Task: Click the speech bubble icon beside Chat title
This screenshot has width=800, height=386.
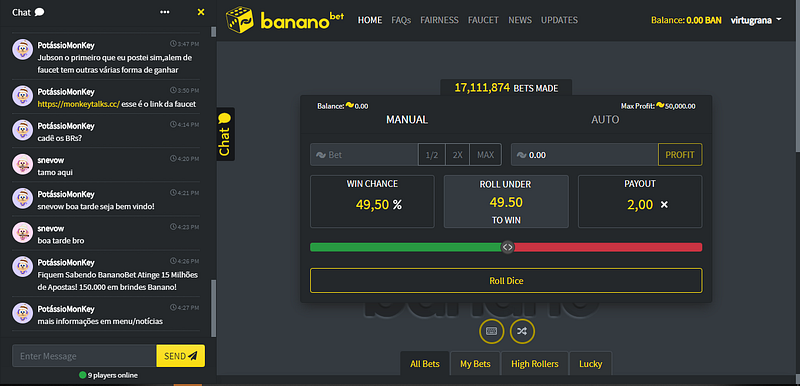Action: [39, 12]
